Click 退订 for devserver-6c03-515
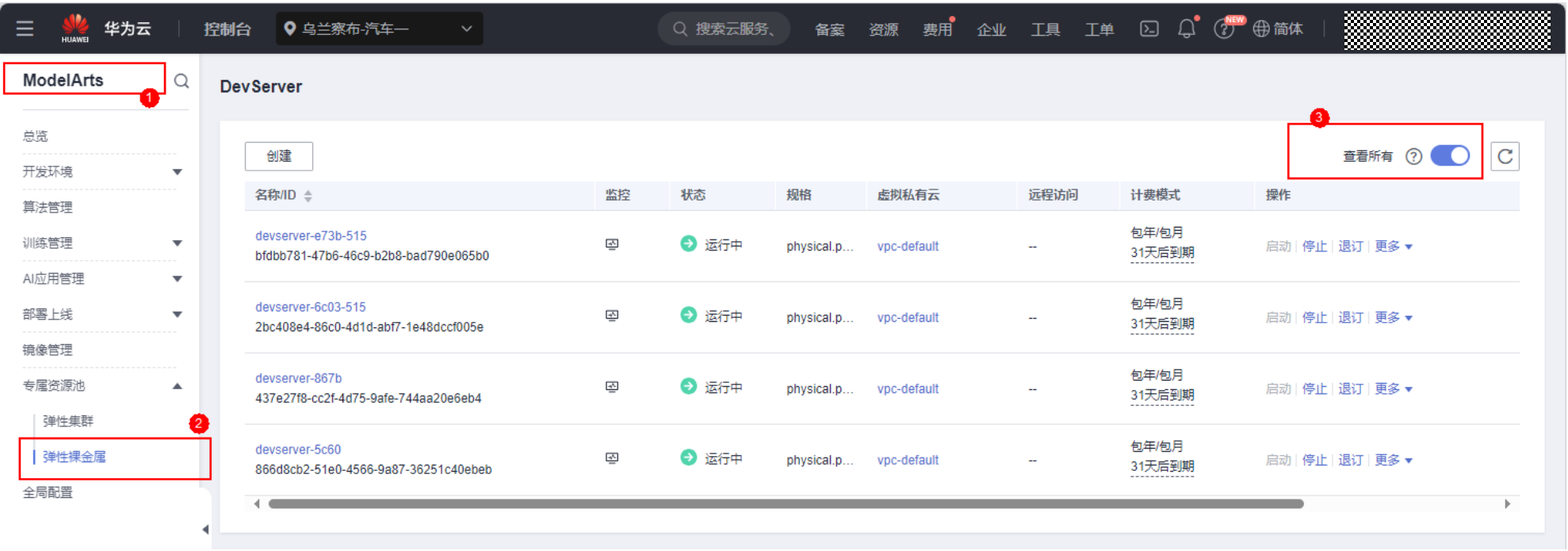 1351,318
